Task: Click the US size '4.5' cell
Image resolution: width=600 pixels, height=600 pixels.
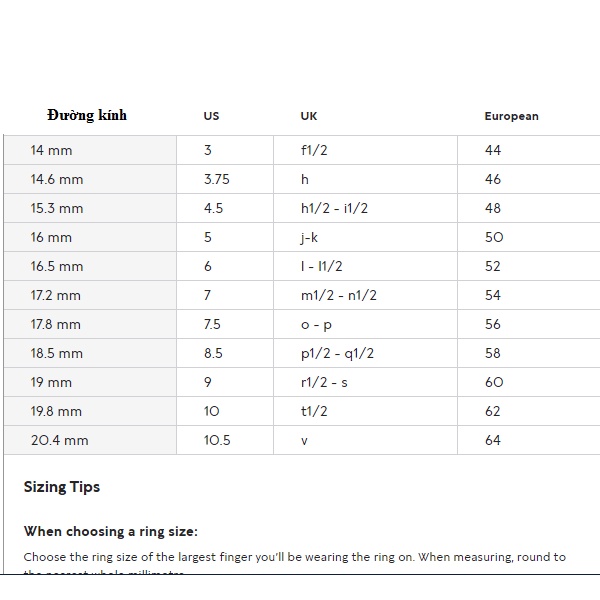Action: 213,208
